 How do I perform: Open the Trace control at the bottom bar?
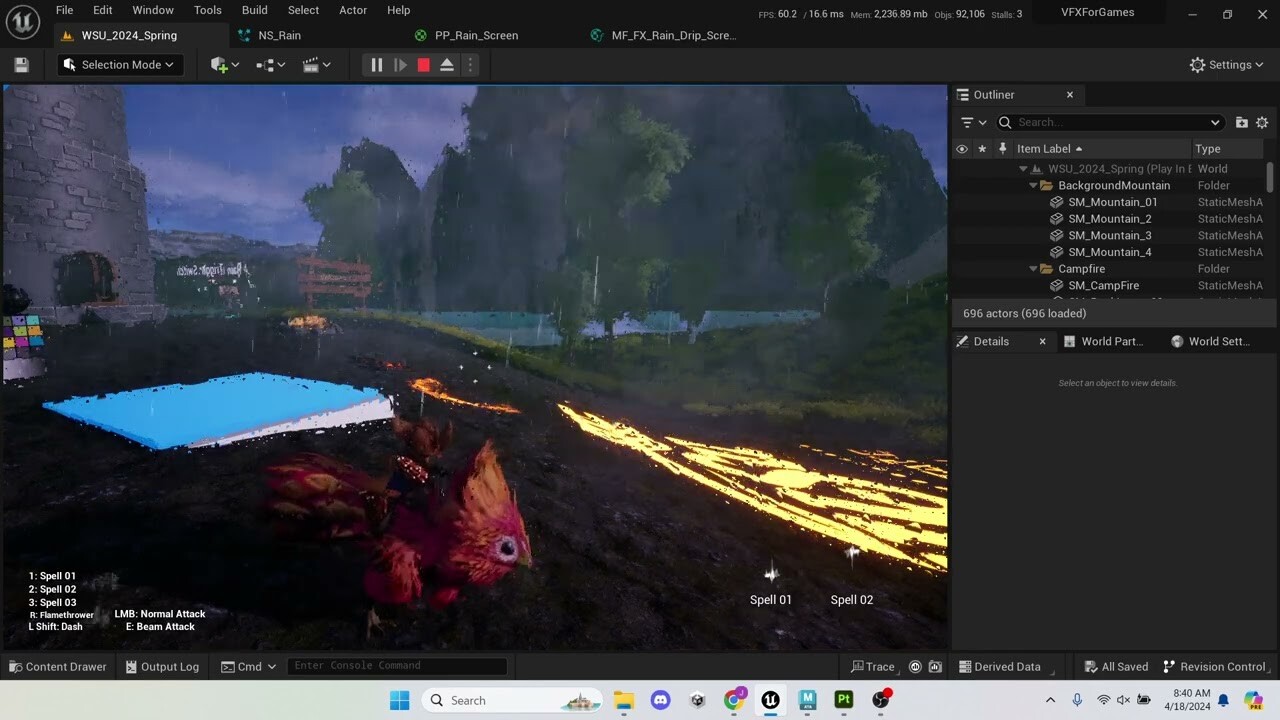pyautogui.click(x=873, y=666)
